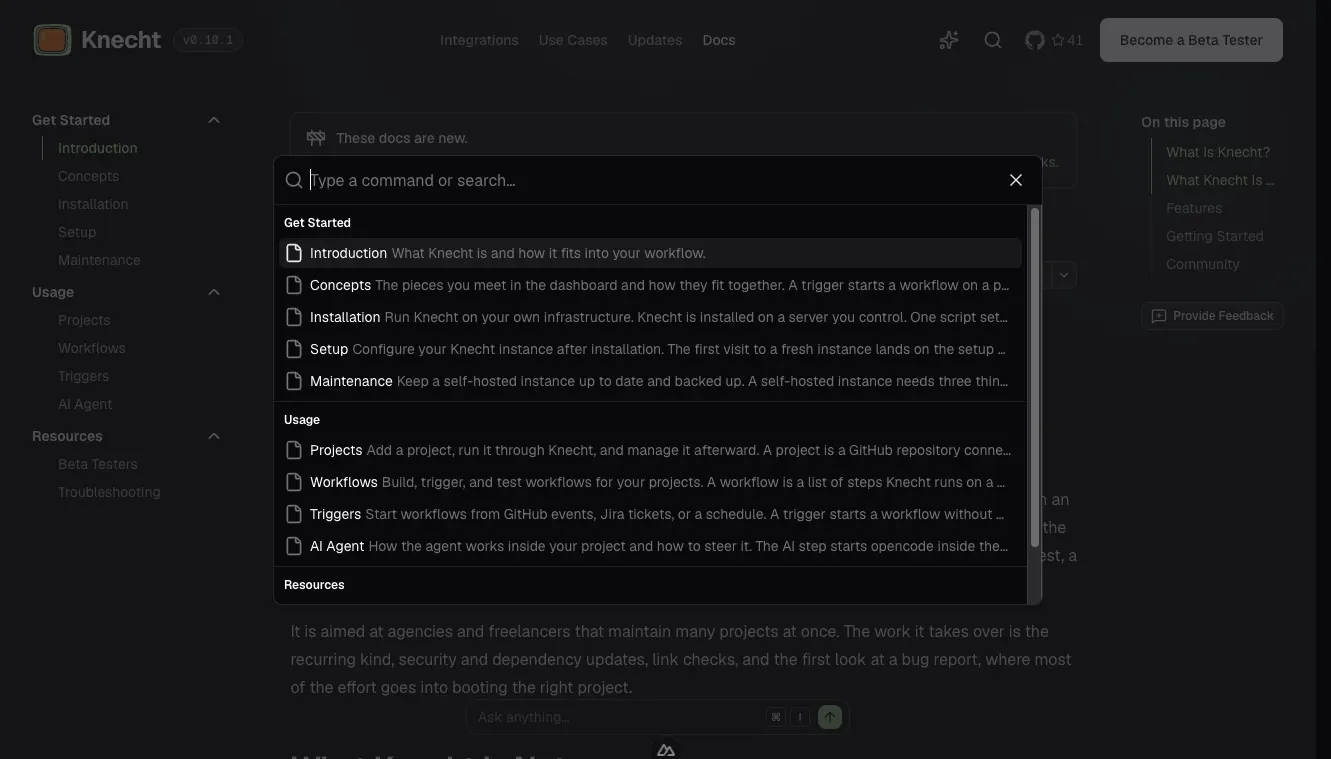Open the Workflows search result

[x=650, y=482]
